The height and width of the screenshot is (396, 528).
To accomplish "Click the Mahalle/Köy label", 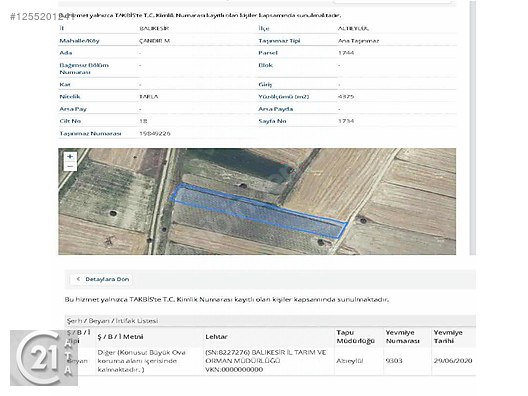I will pos(79,41).
